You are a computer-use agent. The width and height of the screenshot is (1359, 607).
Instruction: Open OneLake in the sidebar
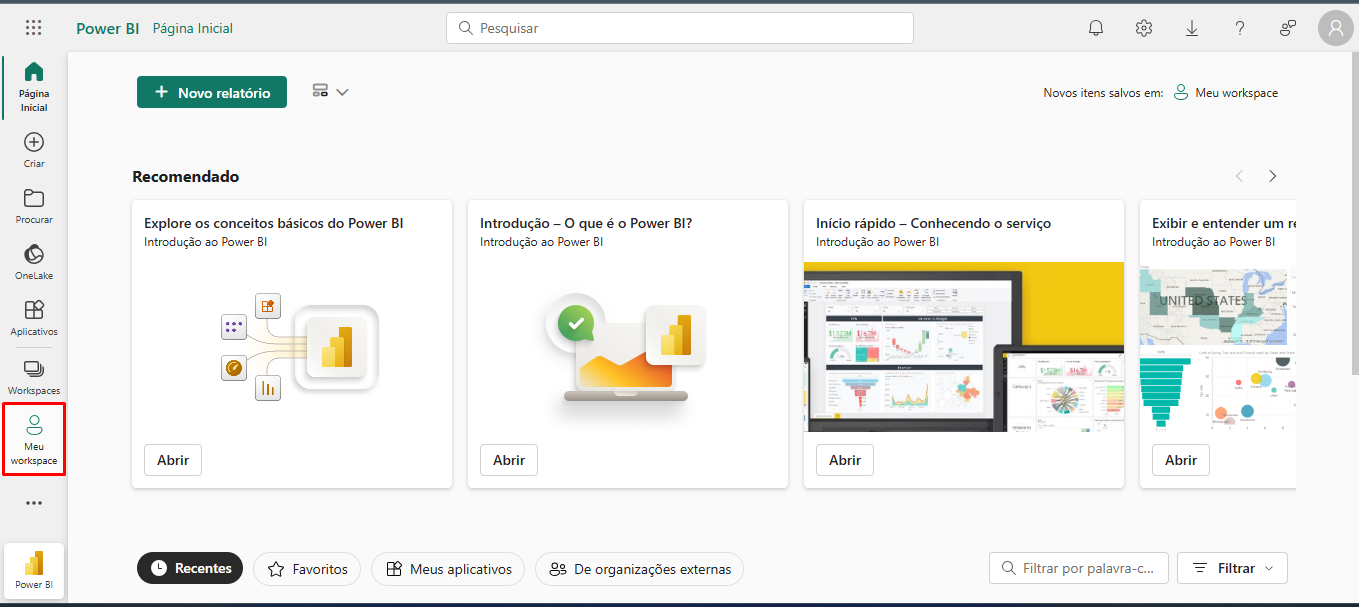(x=34, y=262)
